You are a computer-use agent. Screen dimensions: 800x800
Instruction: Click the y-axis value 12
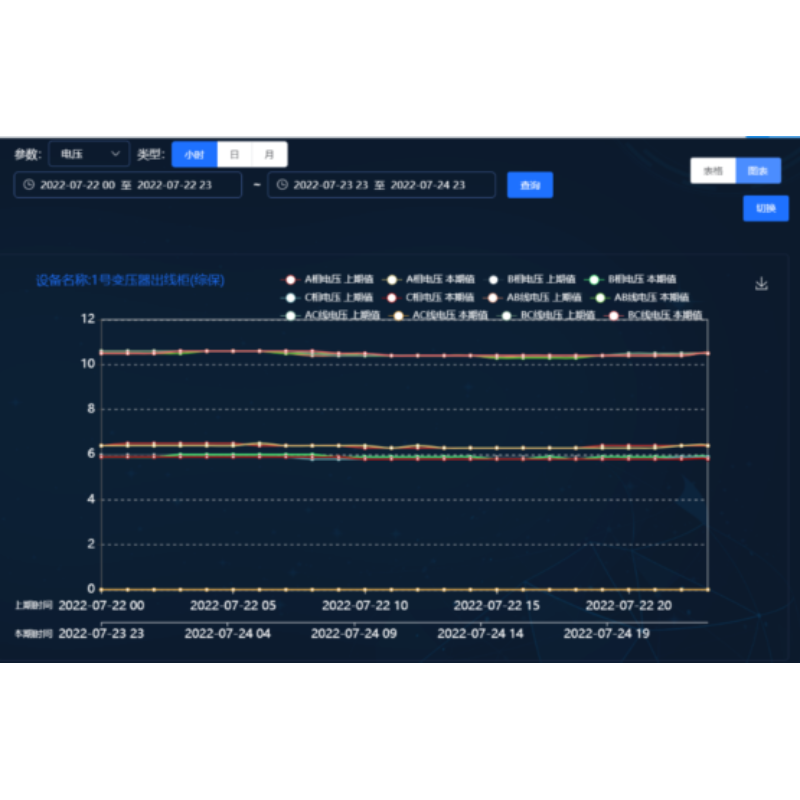(x=88, y=319)
